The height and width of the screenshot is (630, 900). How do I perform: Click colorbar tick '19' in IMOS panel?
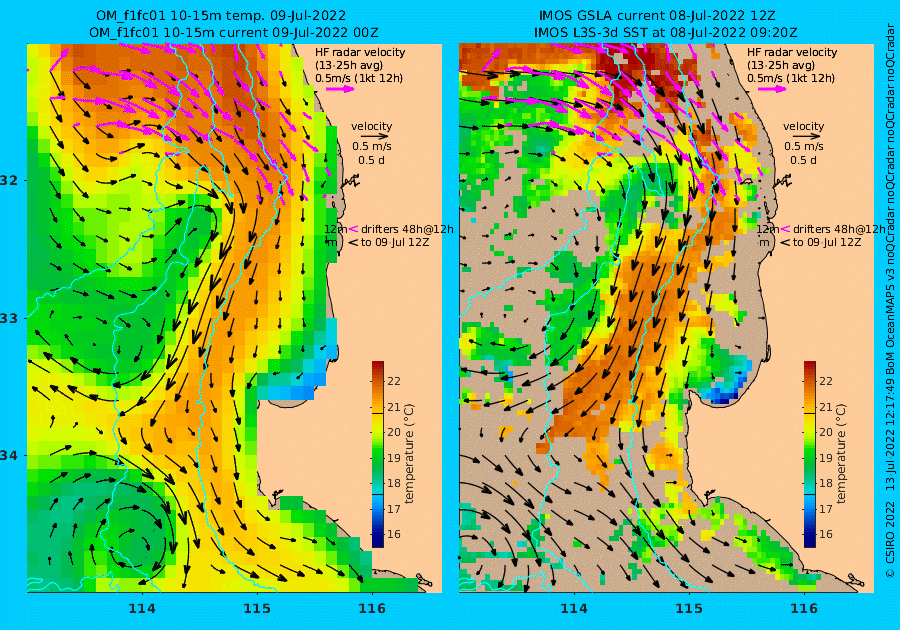click(x=825, y=458)
